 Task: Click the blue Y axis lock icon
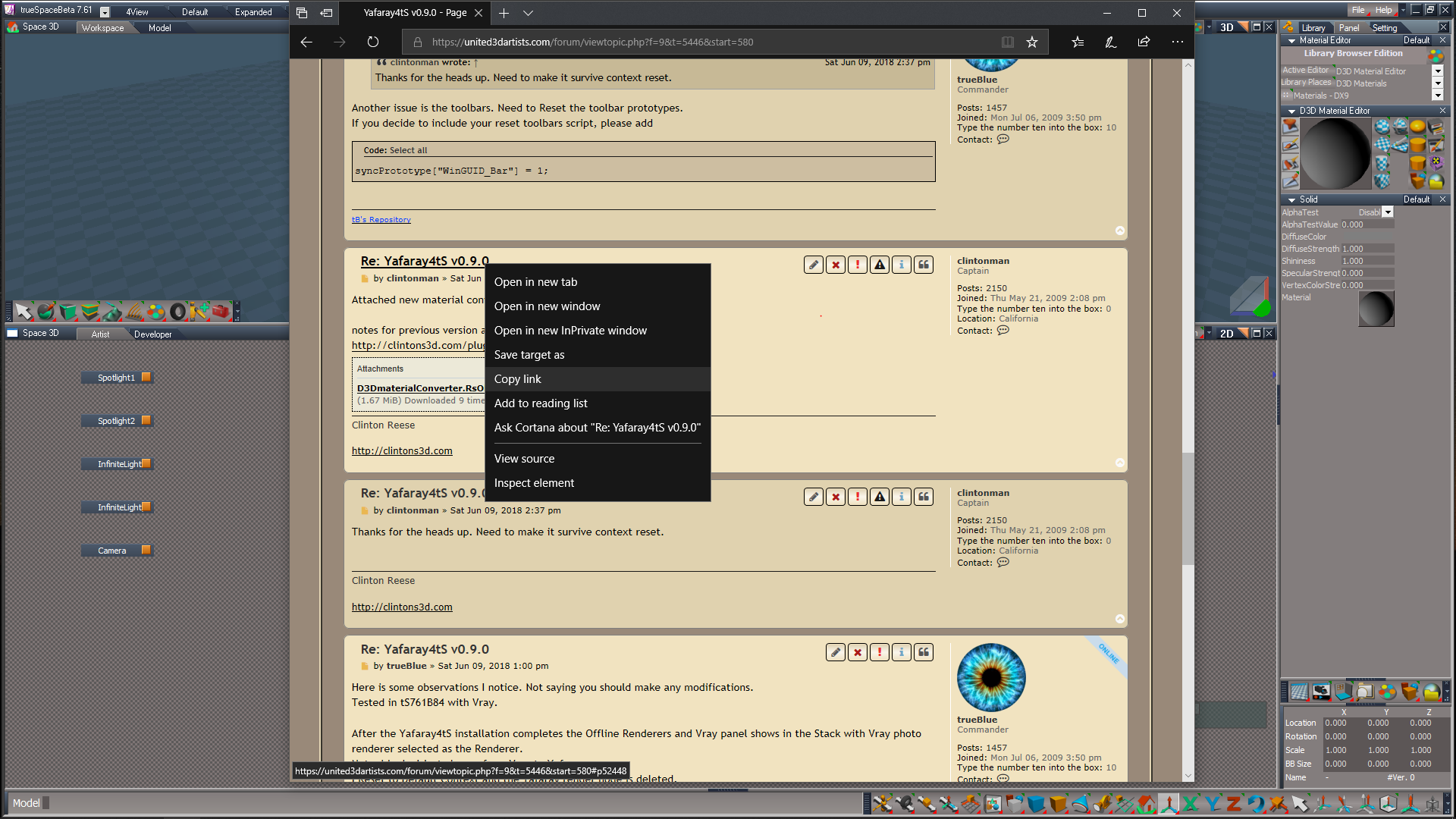point(1213,803)
